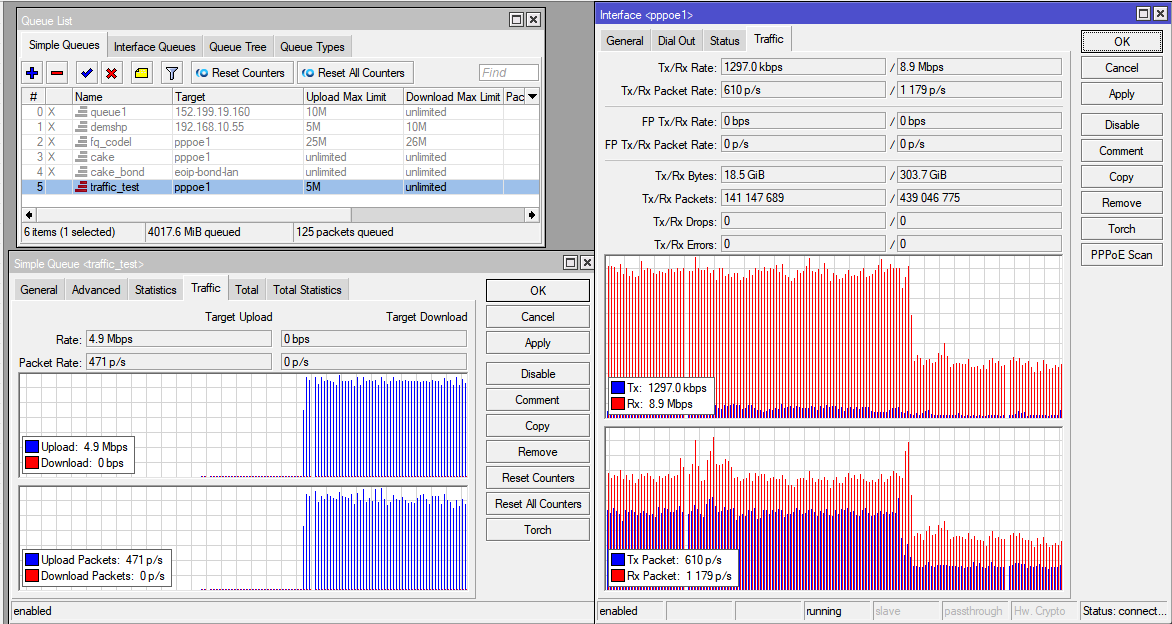The image size is (1172, 624).
Task: Add a new simple queue with plus icon
Action: pos(31,72)
